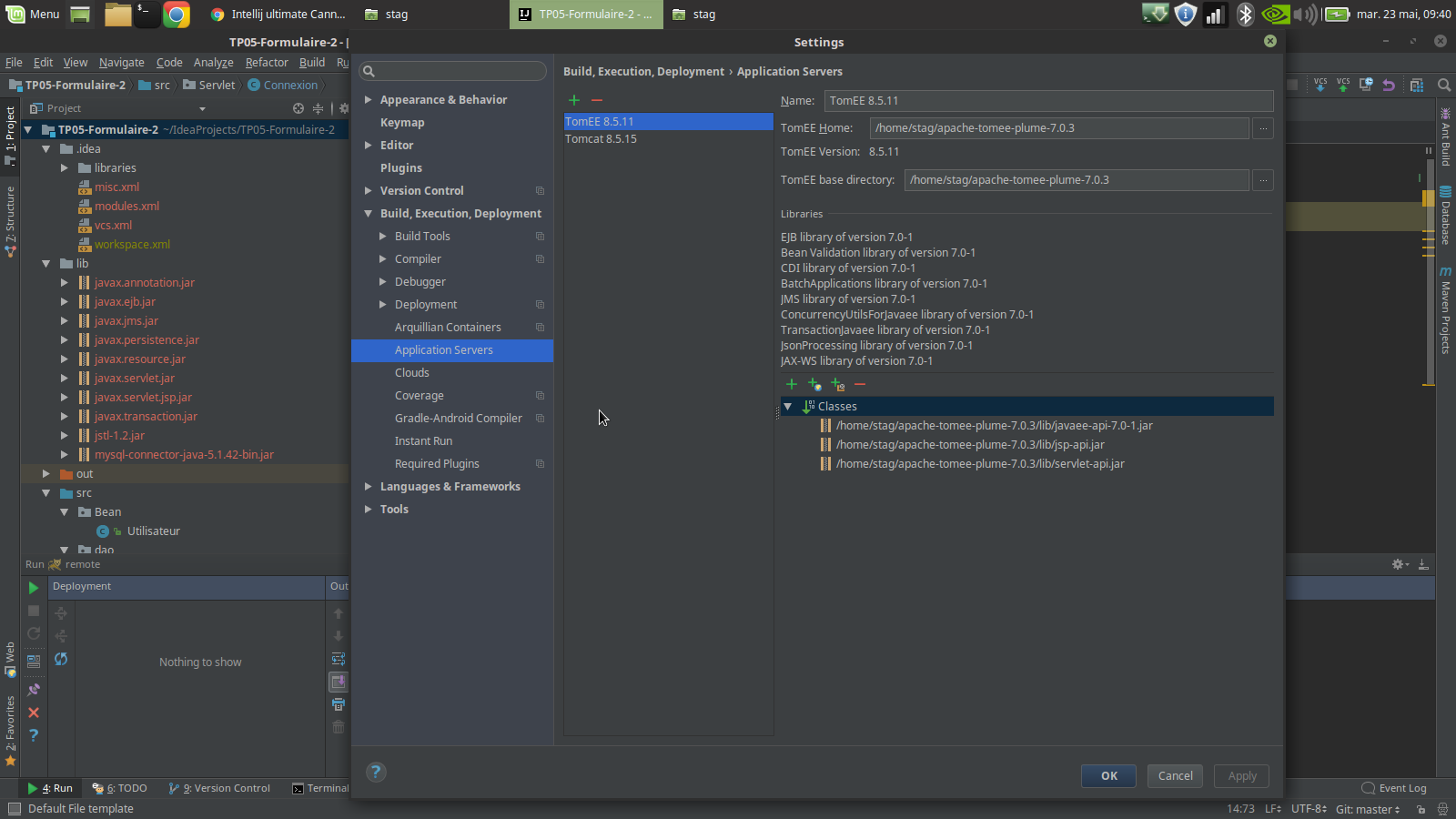Expand Appearance & Behavior settings
Image resolution: width=1456 pixels, height=819 pixels.
[x=369, y=100]
